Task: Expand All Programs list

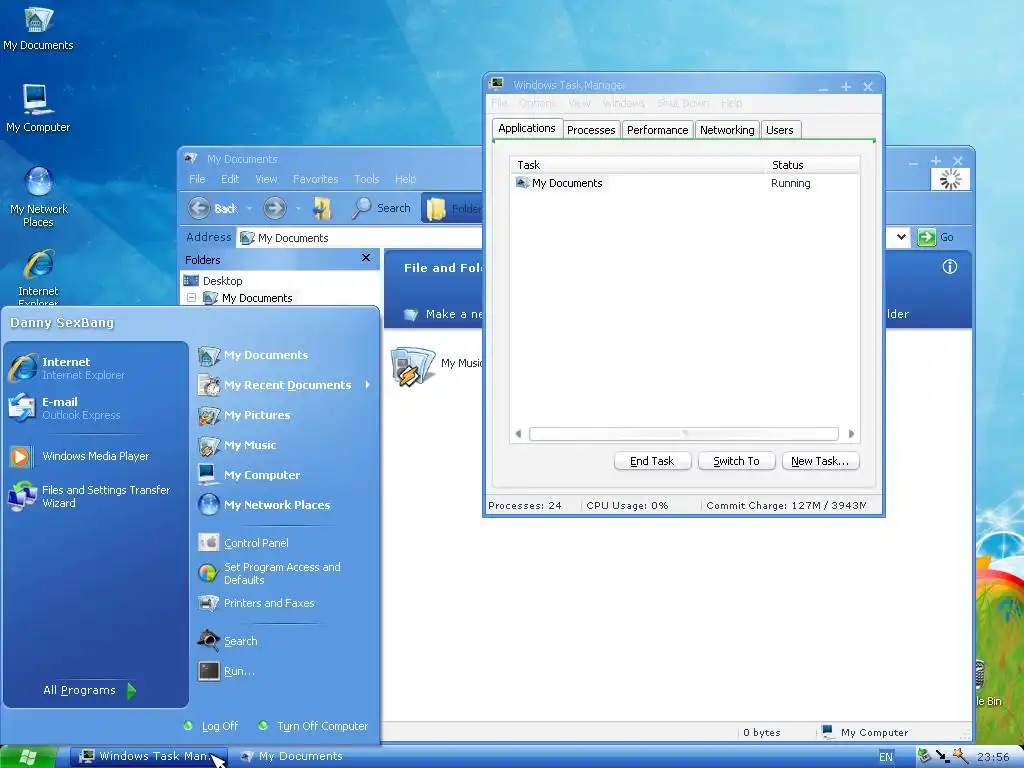Action: [90, 690]
